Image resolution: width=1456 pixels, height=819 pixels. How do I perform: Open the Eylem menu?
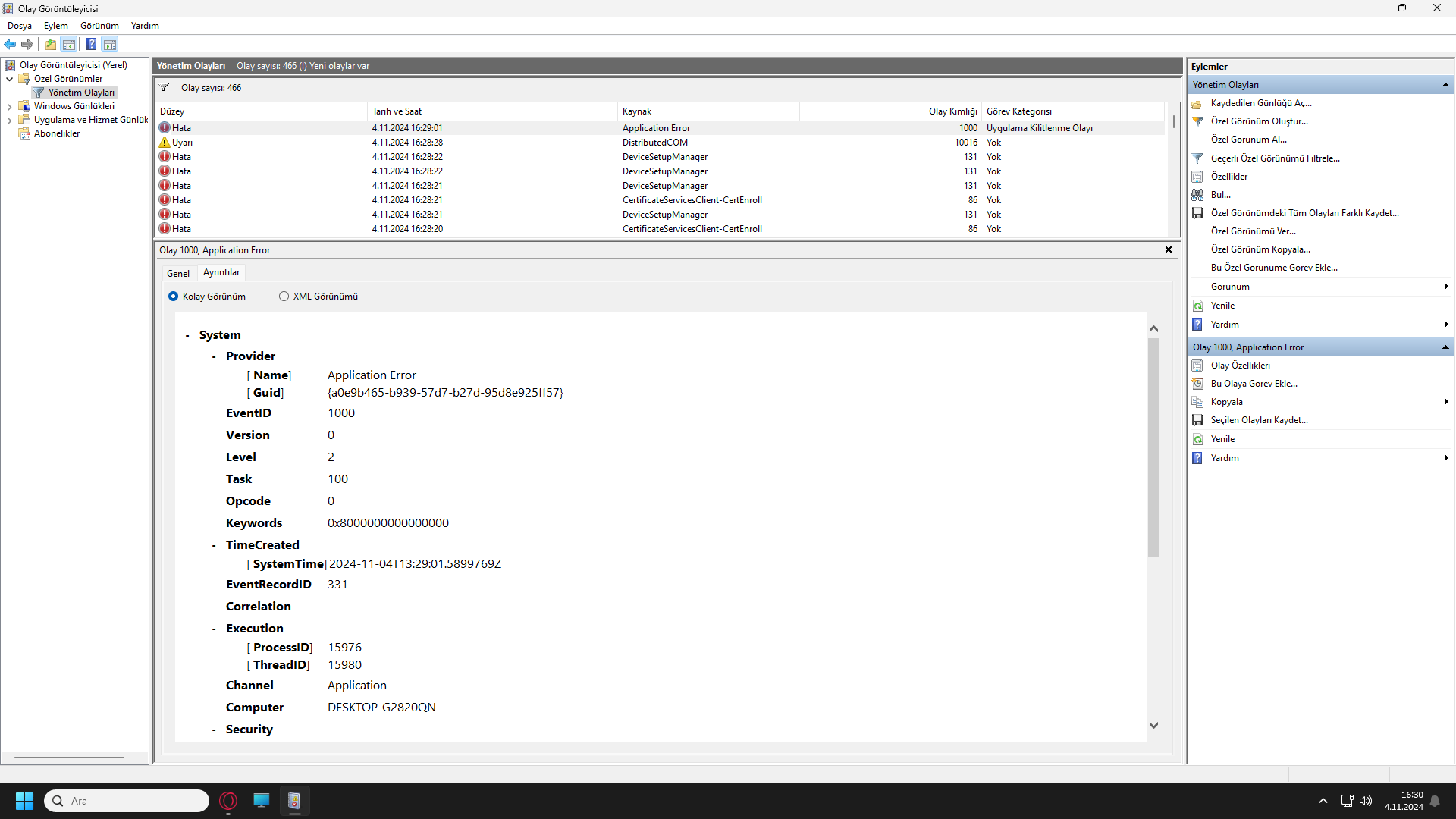tap(55, 26)
